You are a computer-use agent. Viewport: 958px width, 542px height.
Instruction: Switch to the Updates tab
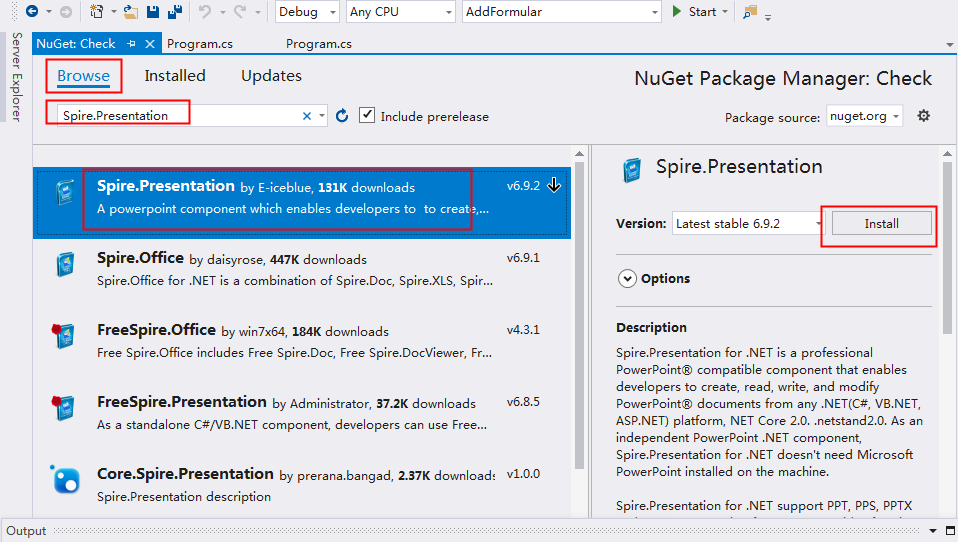point(271,76)
